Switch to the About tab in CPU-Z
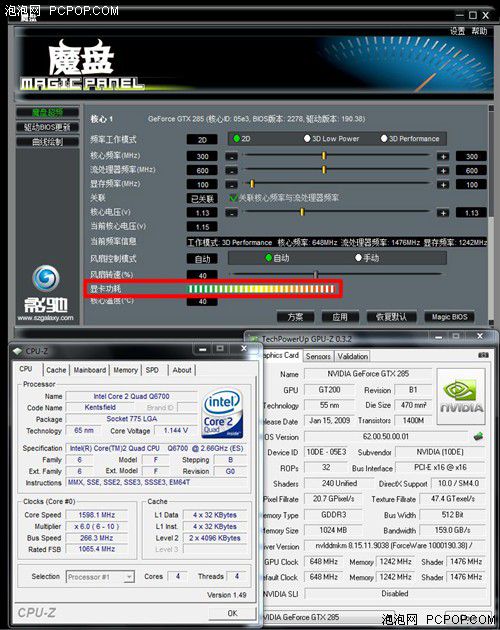 182,370
